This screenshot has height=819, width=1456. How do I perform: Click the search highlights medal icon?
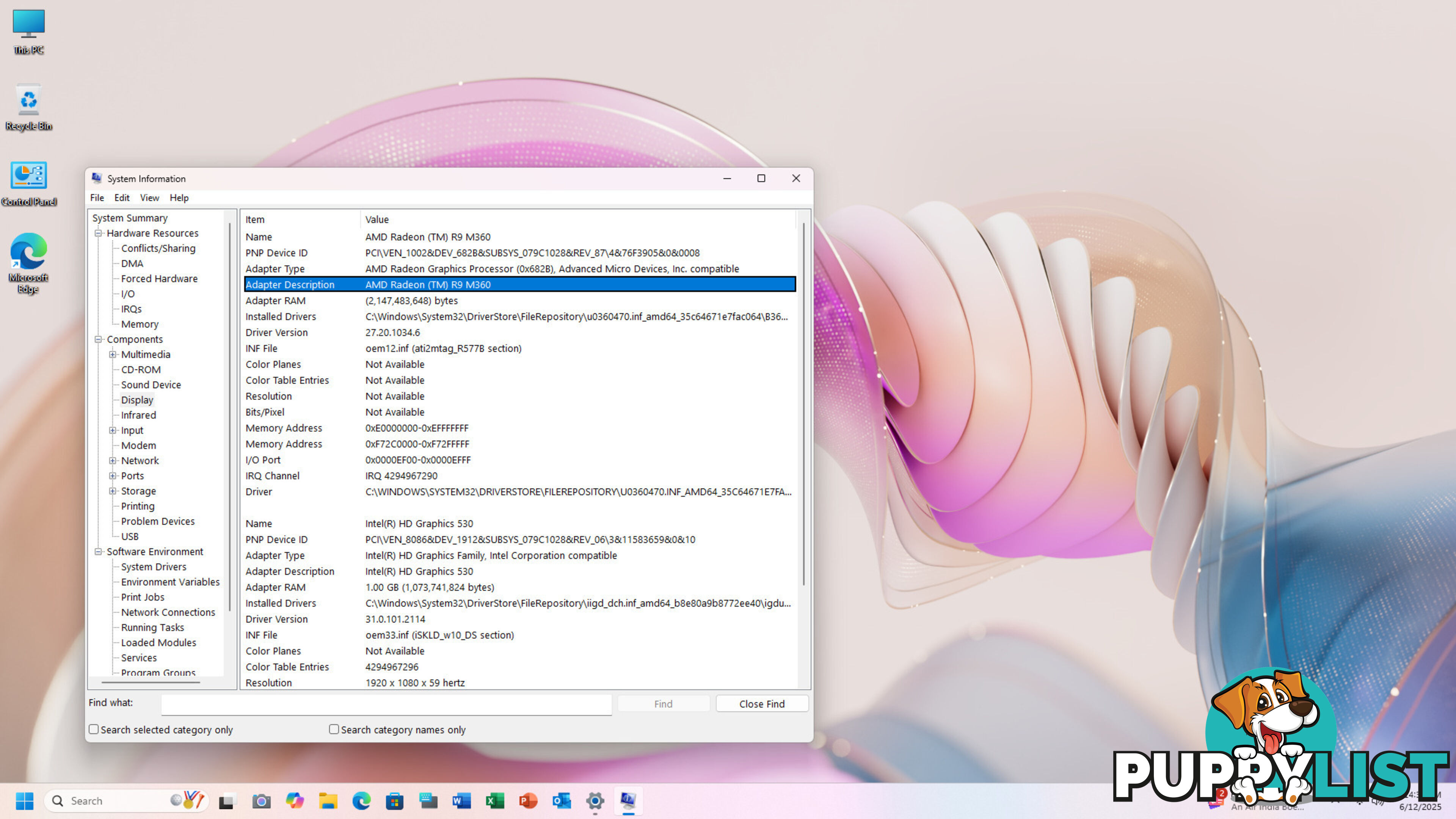(188, 800)
